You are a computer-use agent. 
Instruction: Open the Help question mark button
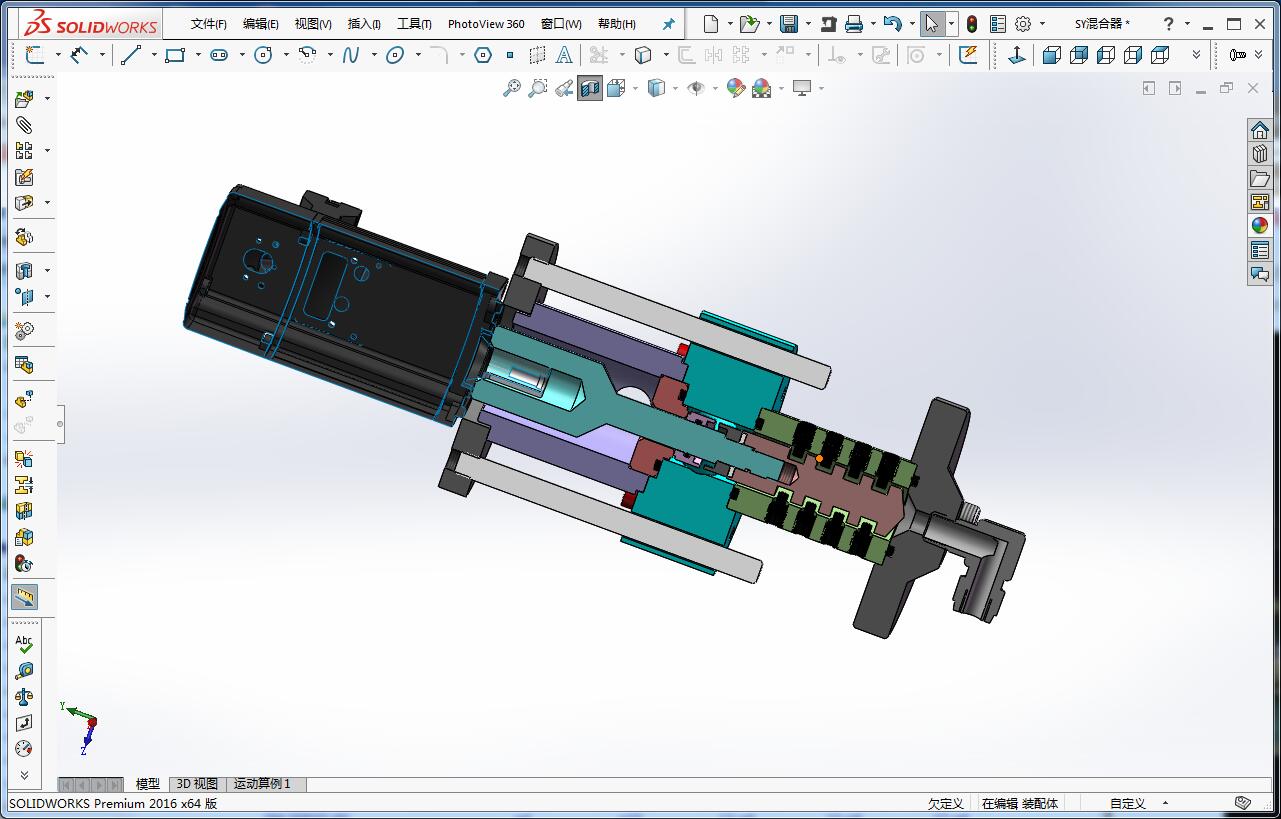click(1169, 24)
